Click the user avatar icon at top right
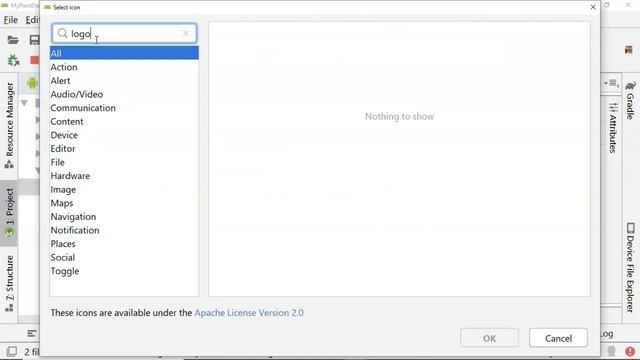Viewport: 640px width, 360px height. 629,49
